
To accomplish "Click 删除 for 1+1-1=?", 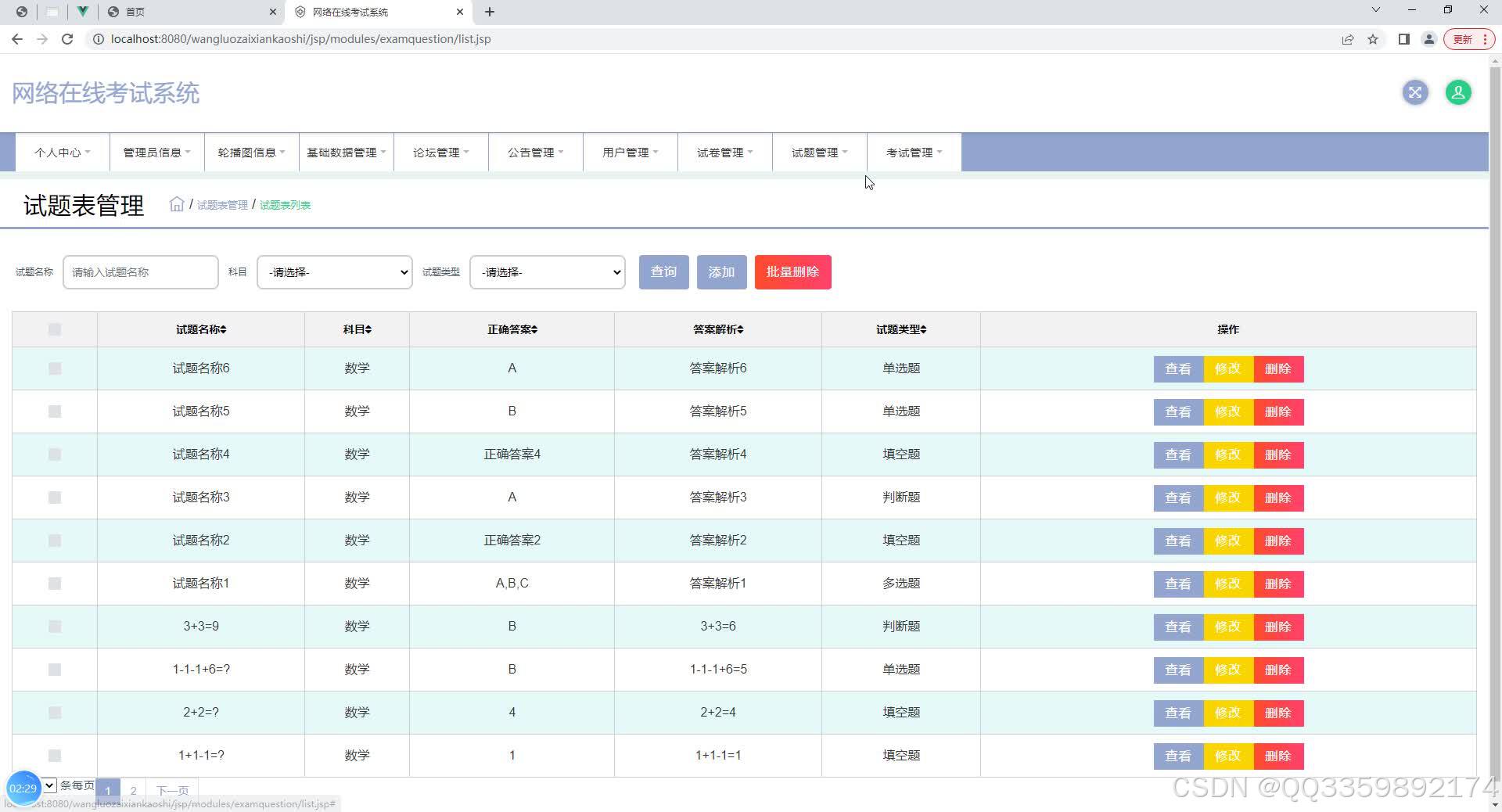I will 1279,756.
